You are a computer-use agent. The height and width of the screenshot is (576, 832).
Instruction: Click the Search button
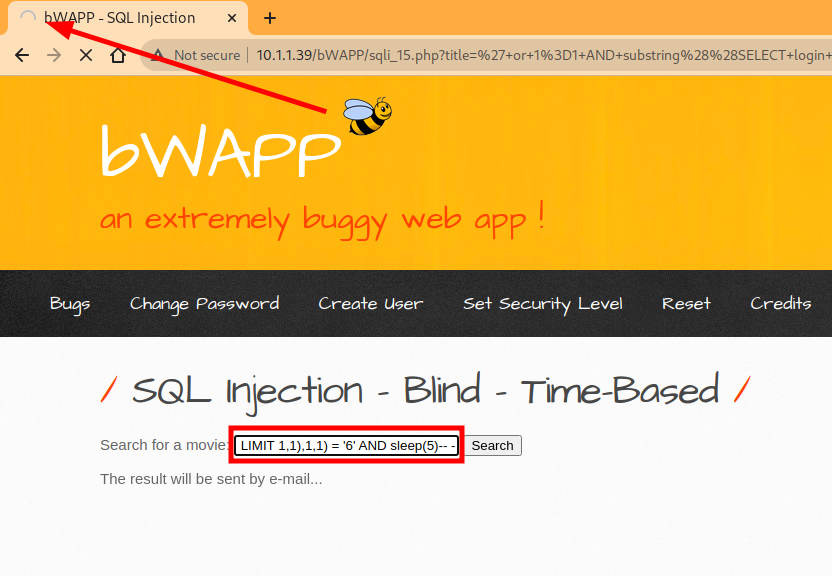(493, 446)
